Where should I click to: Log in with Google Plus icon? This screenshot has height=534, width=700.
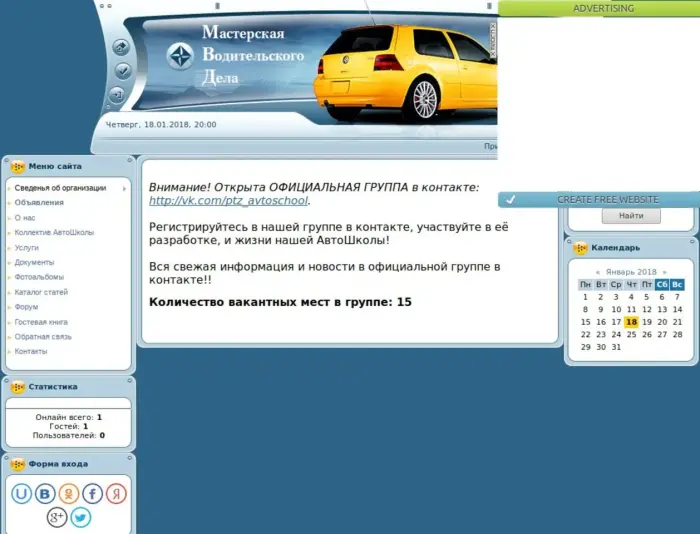(x=57, y=517)
